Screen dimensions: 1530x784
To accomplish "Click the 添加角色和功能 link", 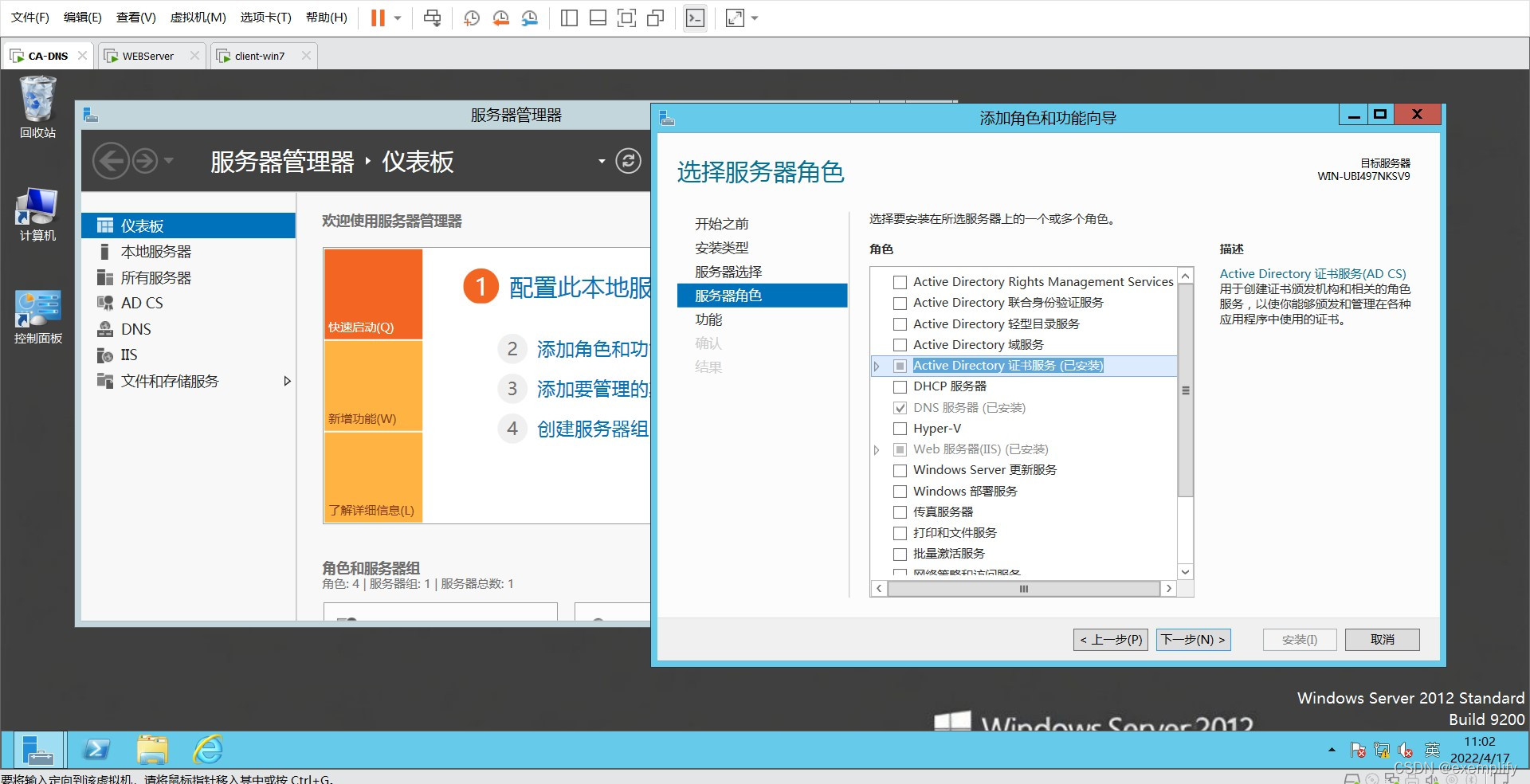I will point(593,349).
